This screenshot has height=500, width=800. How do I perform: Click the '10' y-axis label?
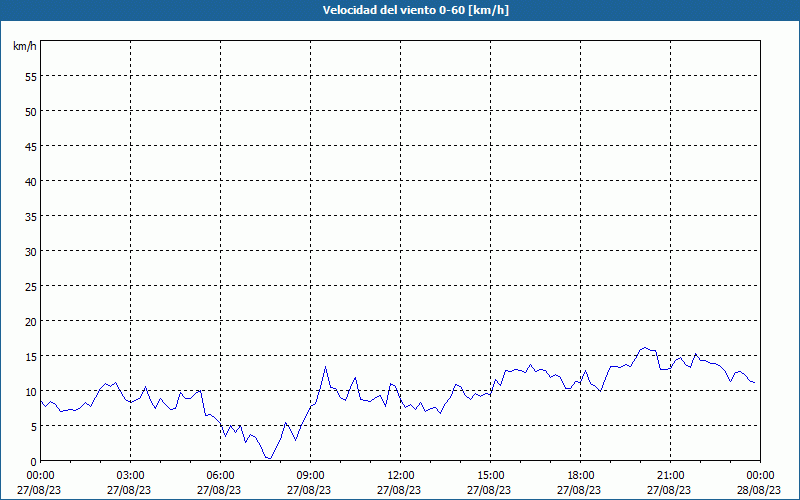pos(31,394)
